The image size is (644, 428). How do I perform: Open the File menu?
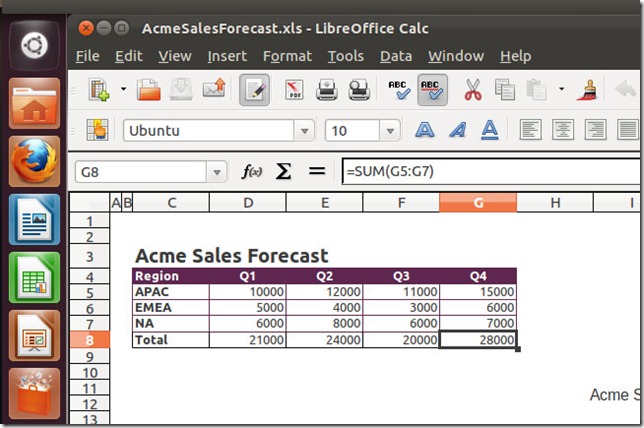pyautogui.click(x=87, y=56)
